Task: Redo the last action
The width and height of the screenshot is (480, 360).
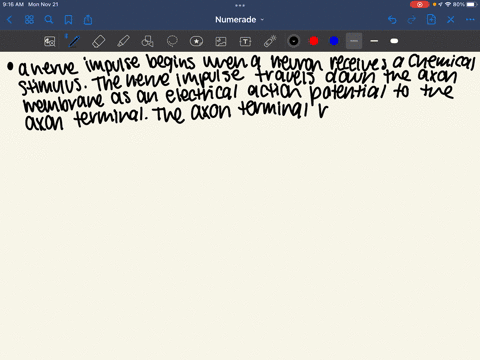Action: [x=412, y=20]
